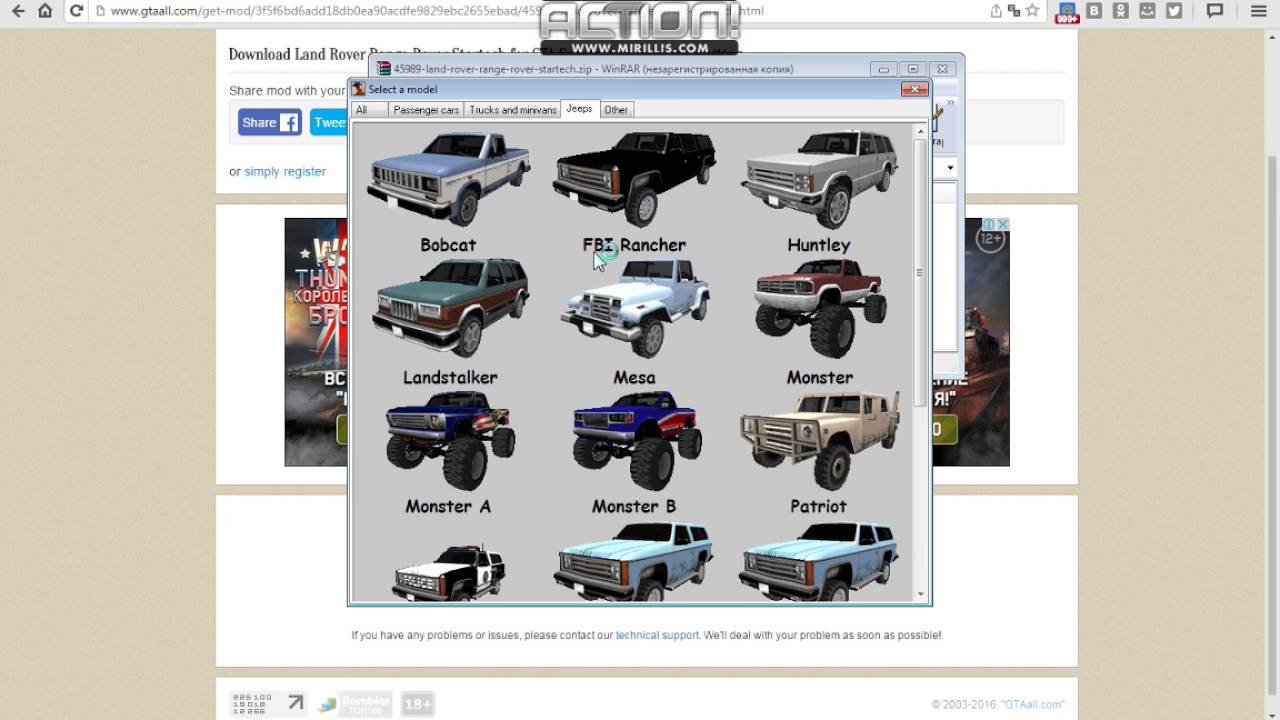Click the Twitter extension icon
The width and height of the screenshot is (1280, 720).
1174,11
